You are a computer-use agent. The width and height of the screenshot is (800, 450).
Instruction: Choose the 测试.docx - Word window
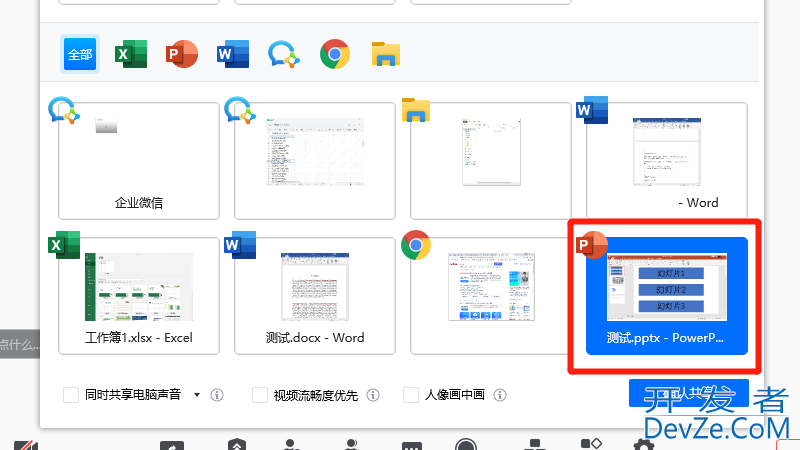click(315, 296)
